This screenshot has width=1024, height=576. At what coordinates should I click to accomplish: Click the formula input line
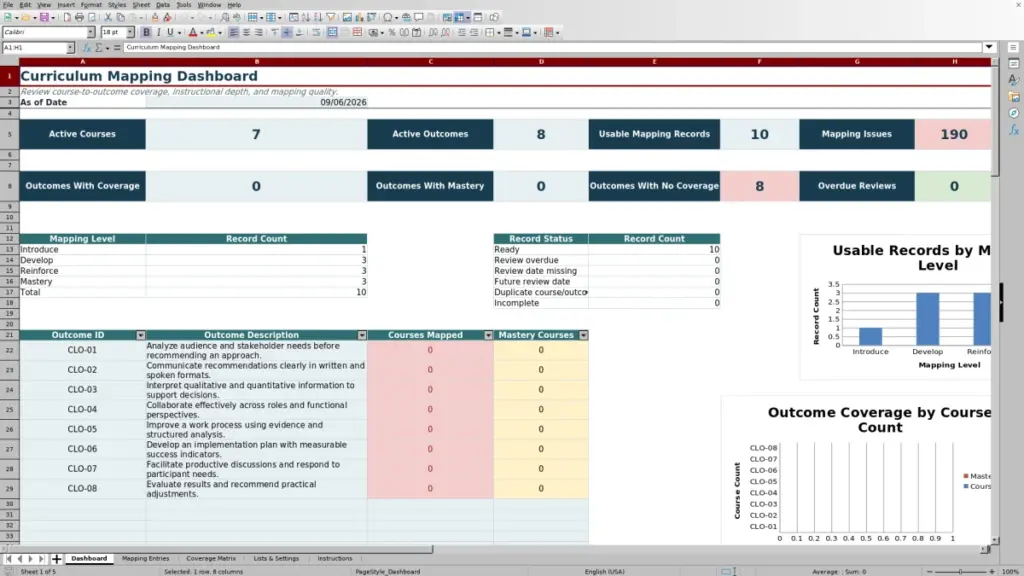coord(552,47)
